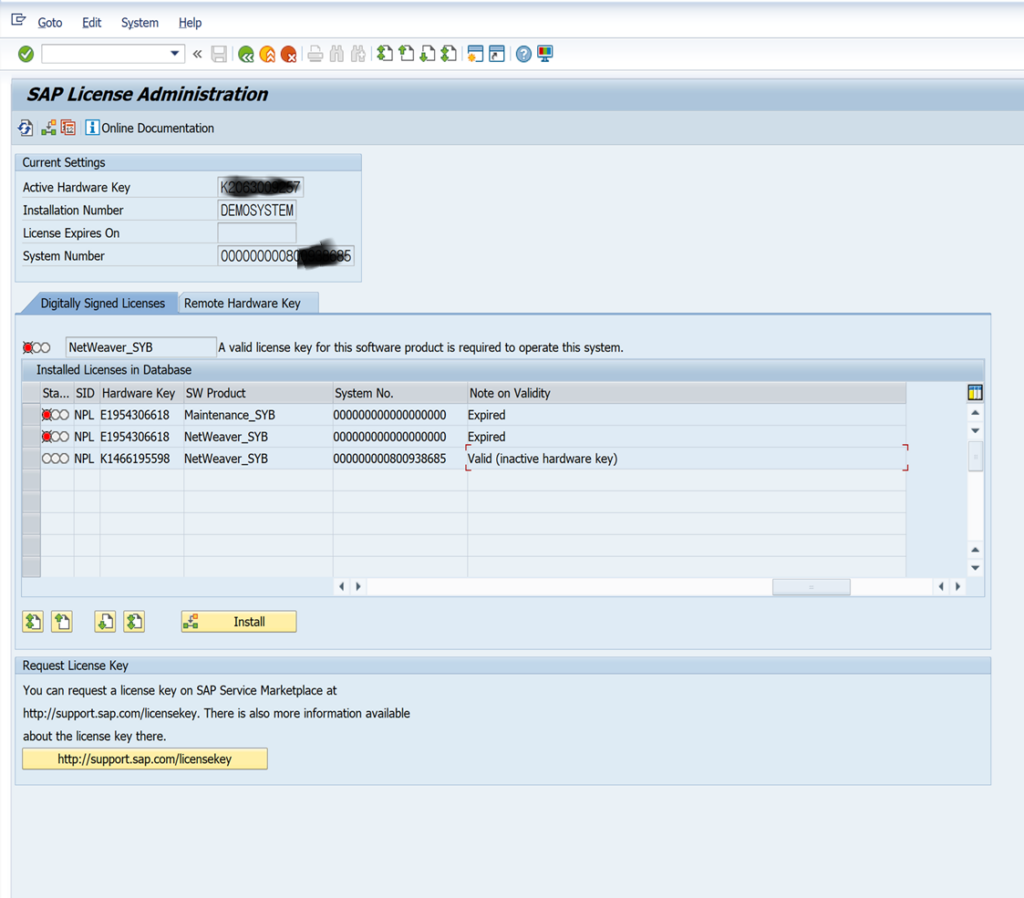
Task: Click the License Expires On field
Action: click(x=257, y=233)
